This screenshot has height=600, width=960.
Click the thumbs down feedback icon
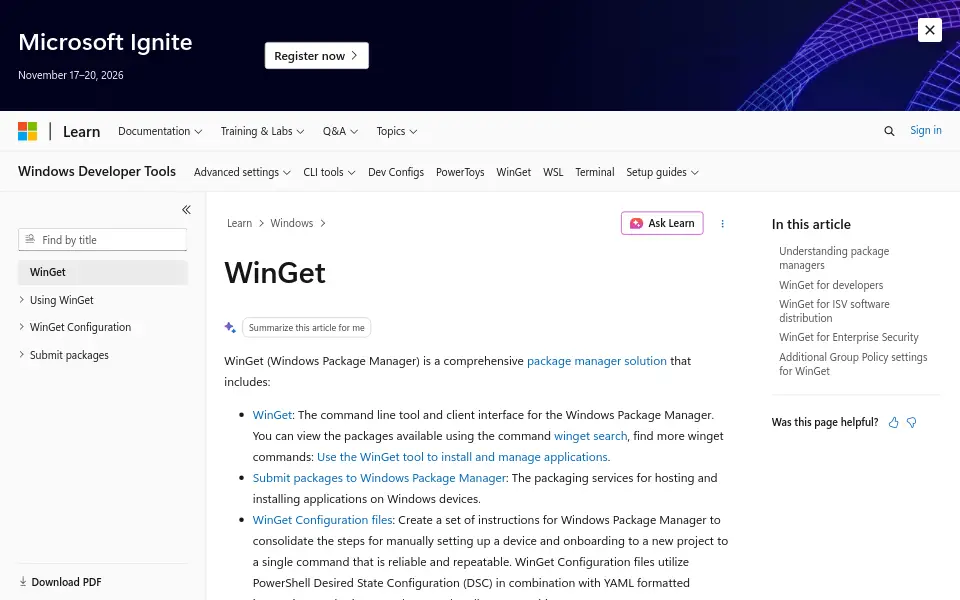[912, 422]
